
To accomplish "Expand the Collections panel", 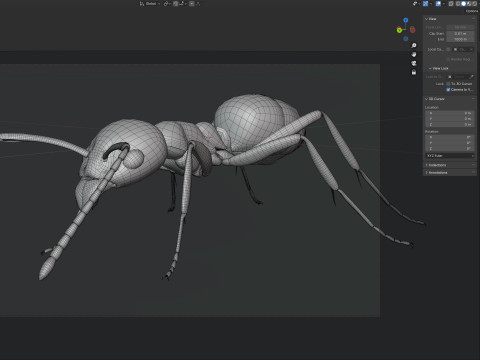I will 436,165.
